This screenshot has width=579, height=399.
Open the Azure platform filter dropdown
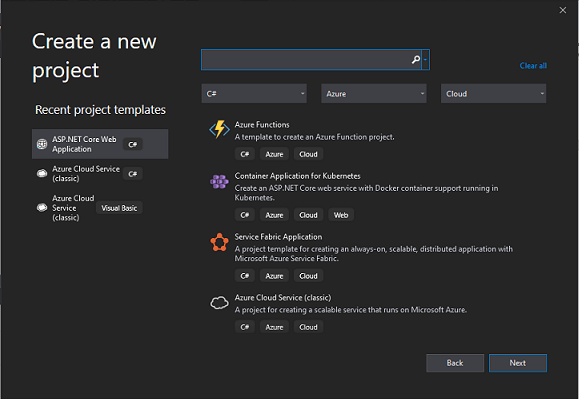point(374,94)
